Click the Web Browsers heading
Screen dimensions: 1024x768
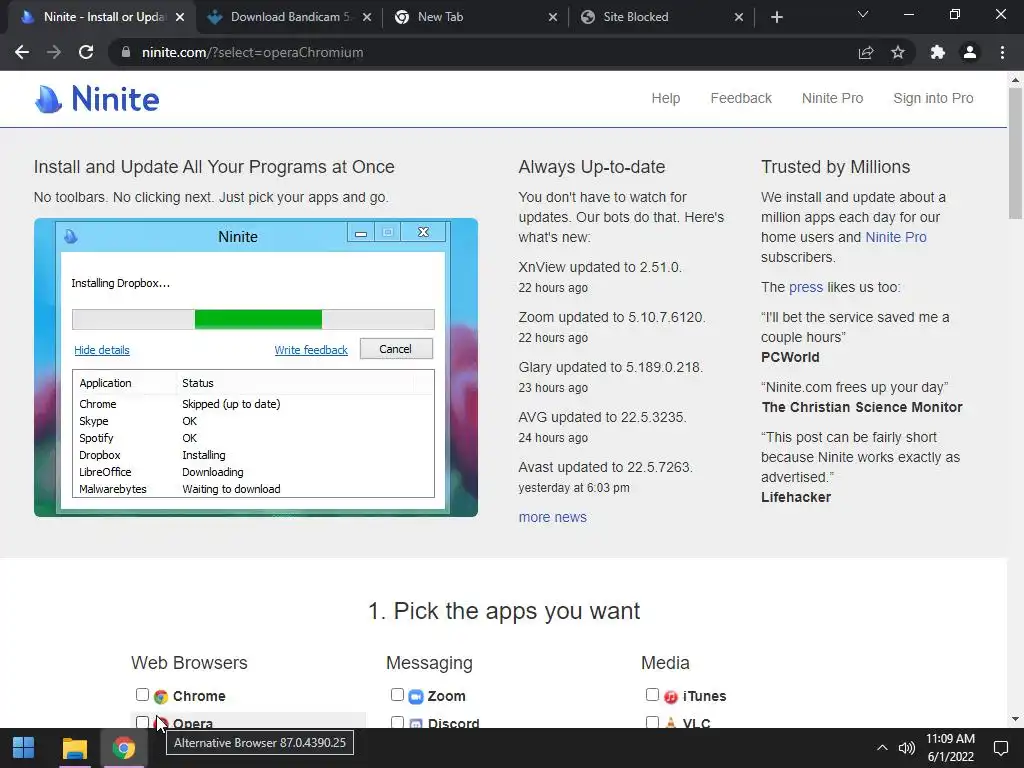(189, 663)
